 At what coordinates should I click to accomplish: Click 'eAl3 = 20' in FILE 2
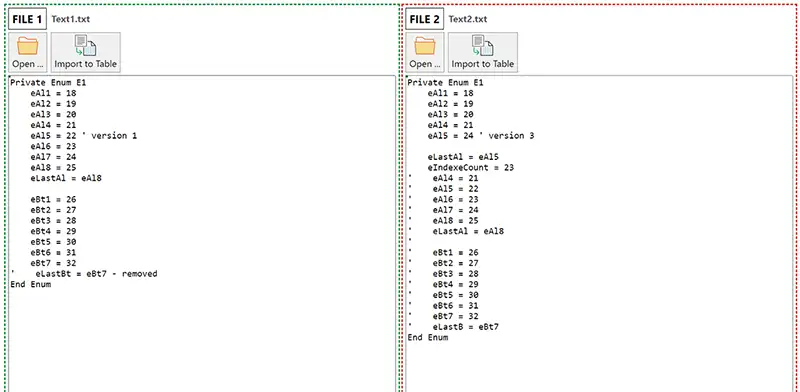[451, 114]
